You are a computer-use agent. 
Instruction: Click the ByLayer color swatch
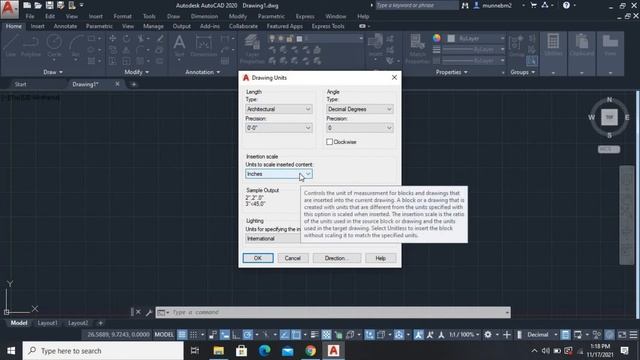tap(451, 38)
